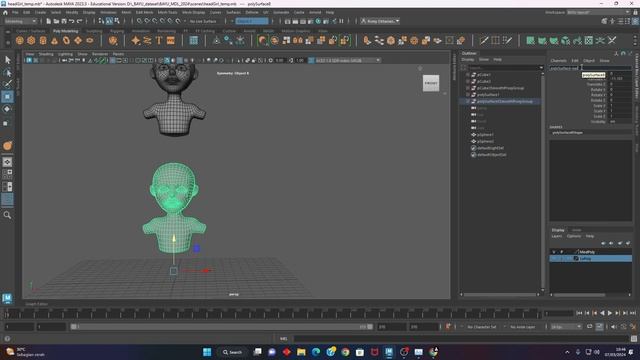Image resolution: width=640 pixels, height=360 pixels.
Task: Expand the pCube1 node in Outliner
Action: pyautogui.click(x=468, y=75)
